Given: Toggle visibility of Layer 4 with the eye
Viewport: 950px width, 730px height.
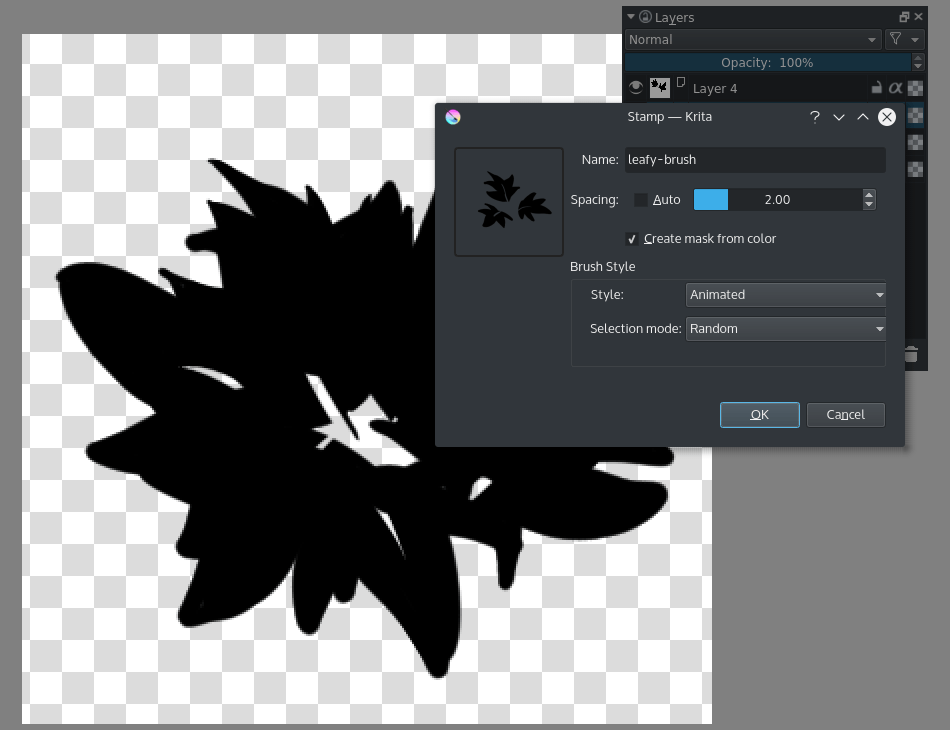Looking at the screenshot, I should (x=636, y=88).
